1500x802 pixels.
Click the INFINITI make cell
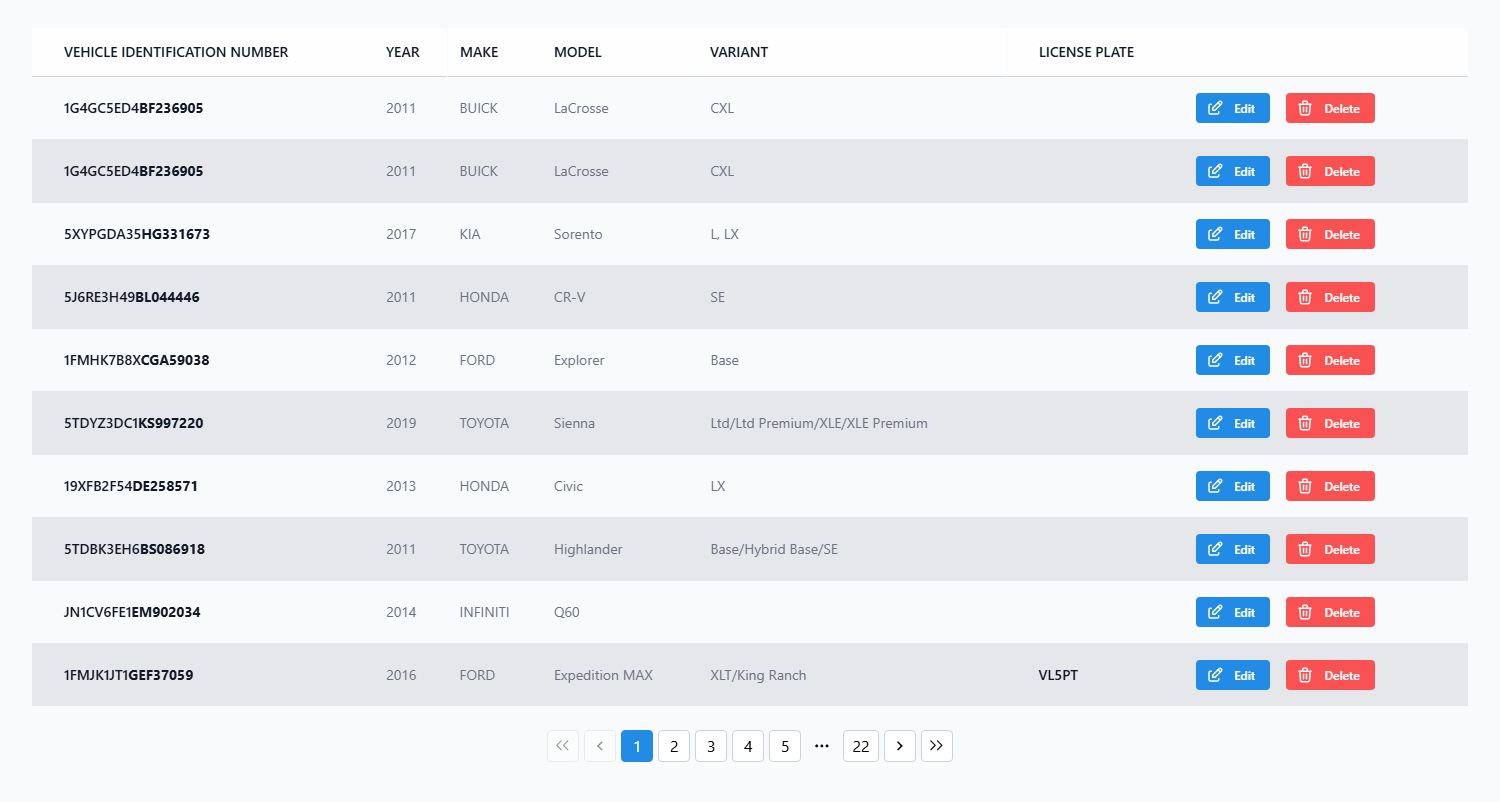click(485, 612)
